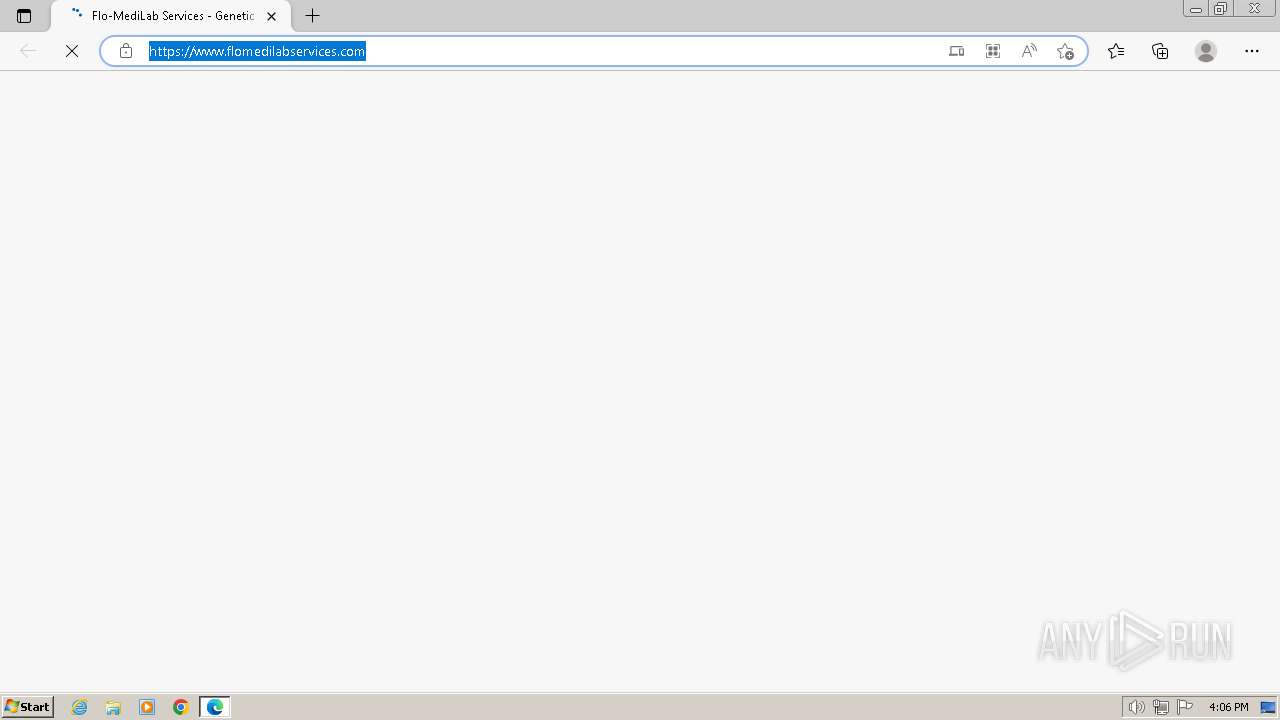This screenshot has width=1280, height=720.
Task: Close the Flo-MediLab Services tab
Action: (271, 16)
